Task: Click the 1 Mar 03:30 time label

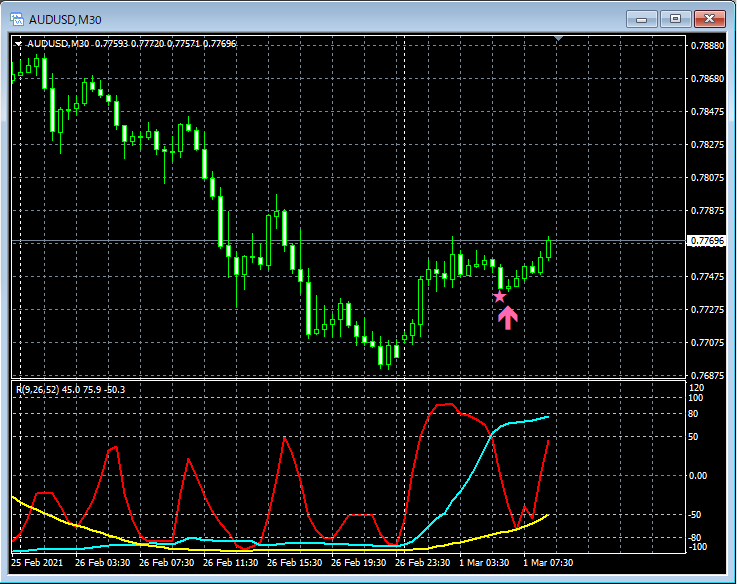Action: pos(484,563)
